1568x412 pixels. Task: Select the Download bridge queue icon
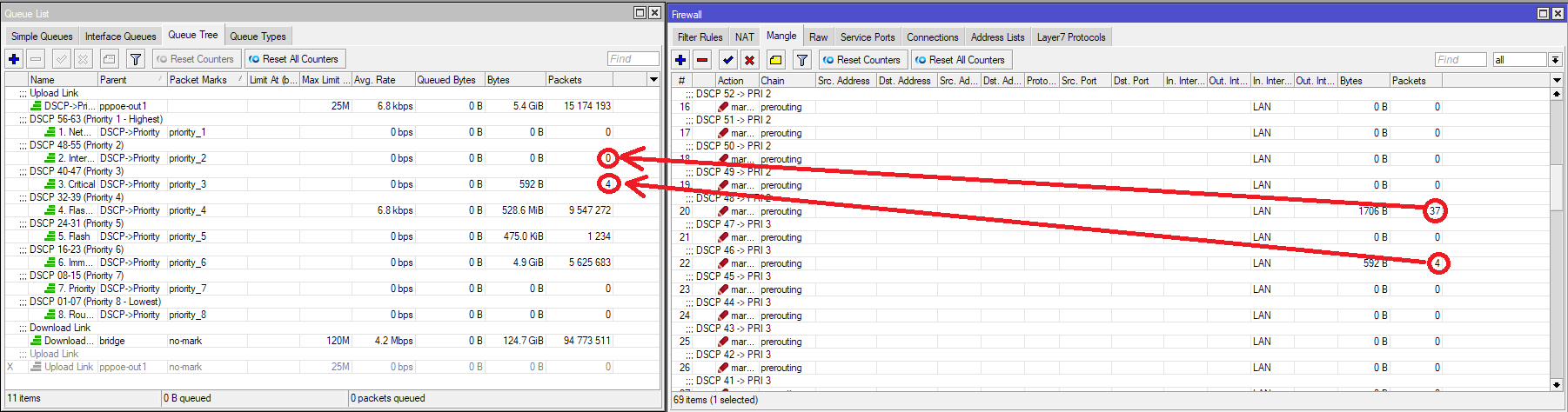tap(37, 341)
